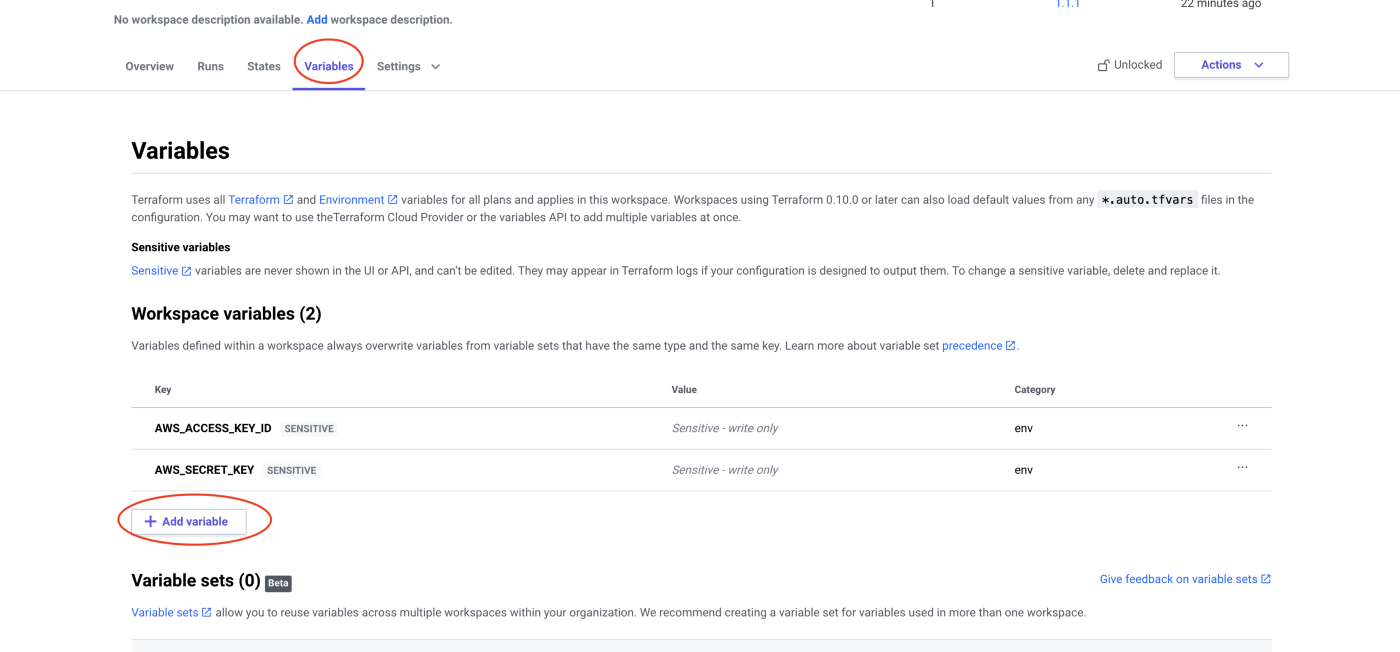
Task: Expand the Actions dropdown
Action: tap(1231, 65)
